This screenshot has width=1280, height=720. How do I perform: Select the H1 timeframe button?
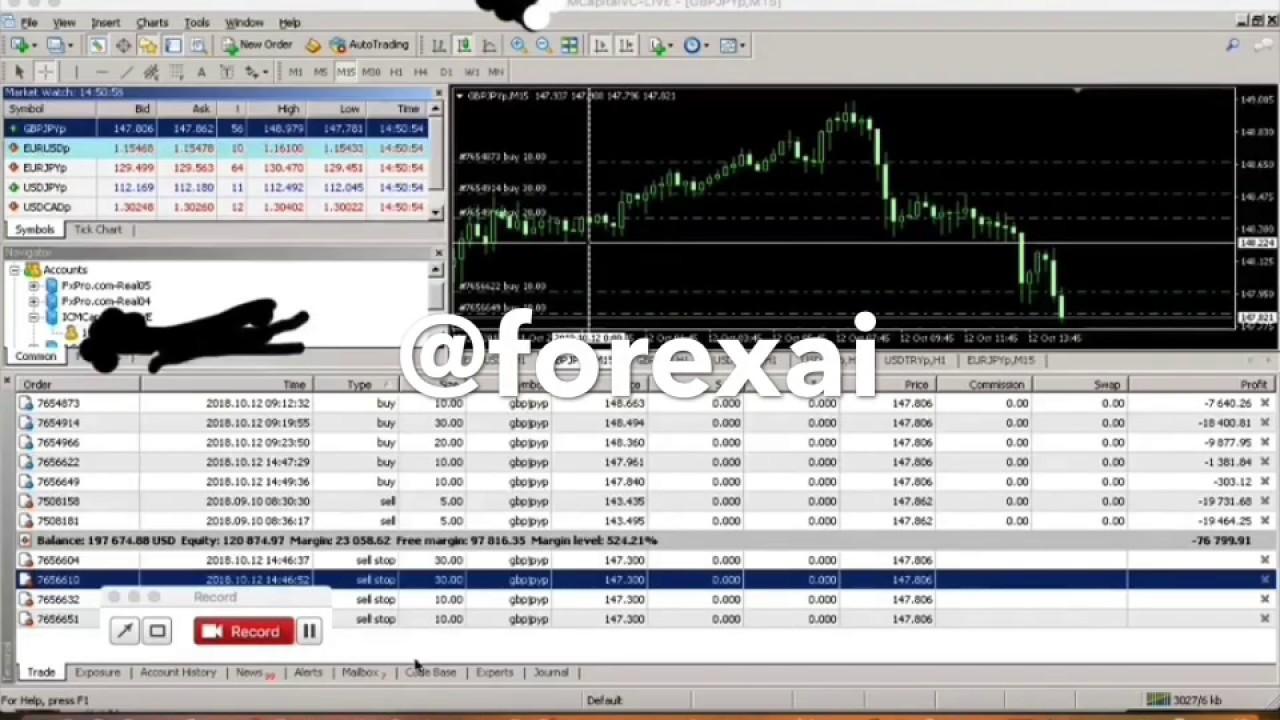pos(396,72)
